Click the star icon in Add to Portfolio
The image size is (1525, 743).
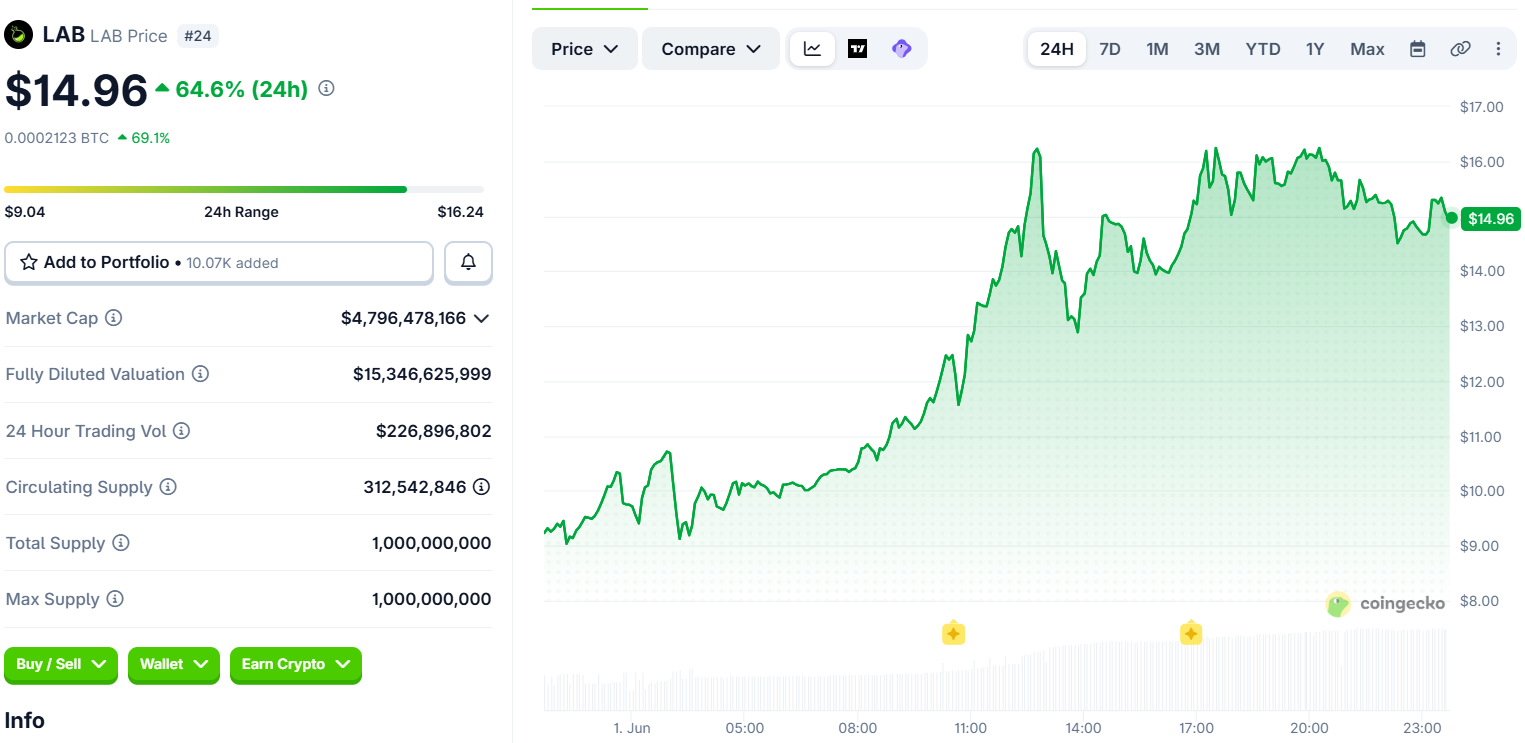[28, 262]
